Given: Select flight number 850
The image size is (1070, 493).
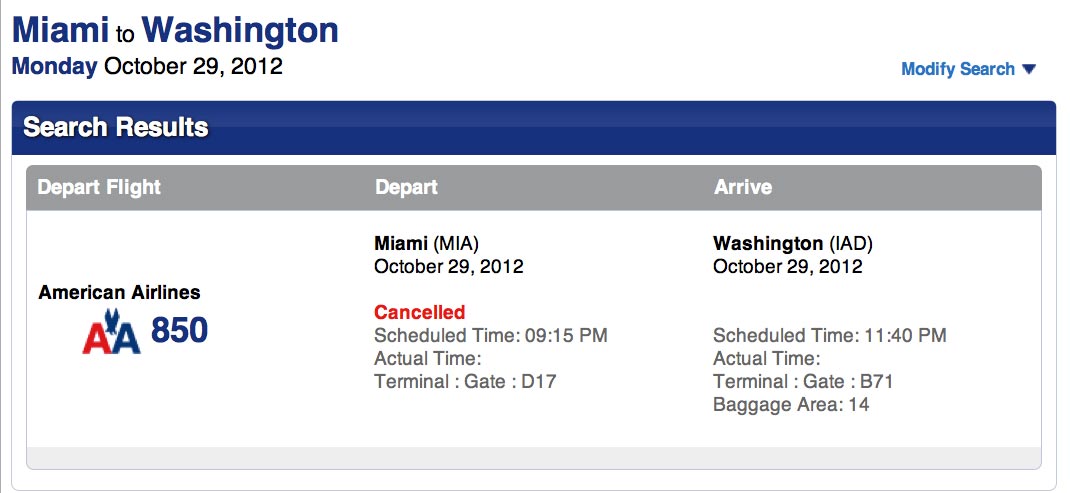Looking at the screenshot, I should 179,330.
